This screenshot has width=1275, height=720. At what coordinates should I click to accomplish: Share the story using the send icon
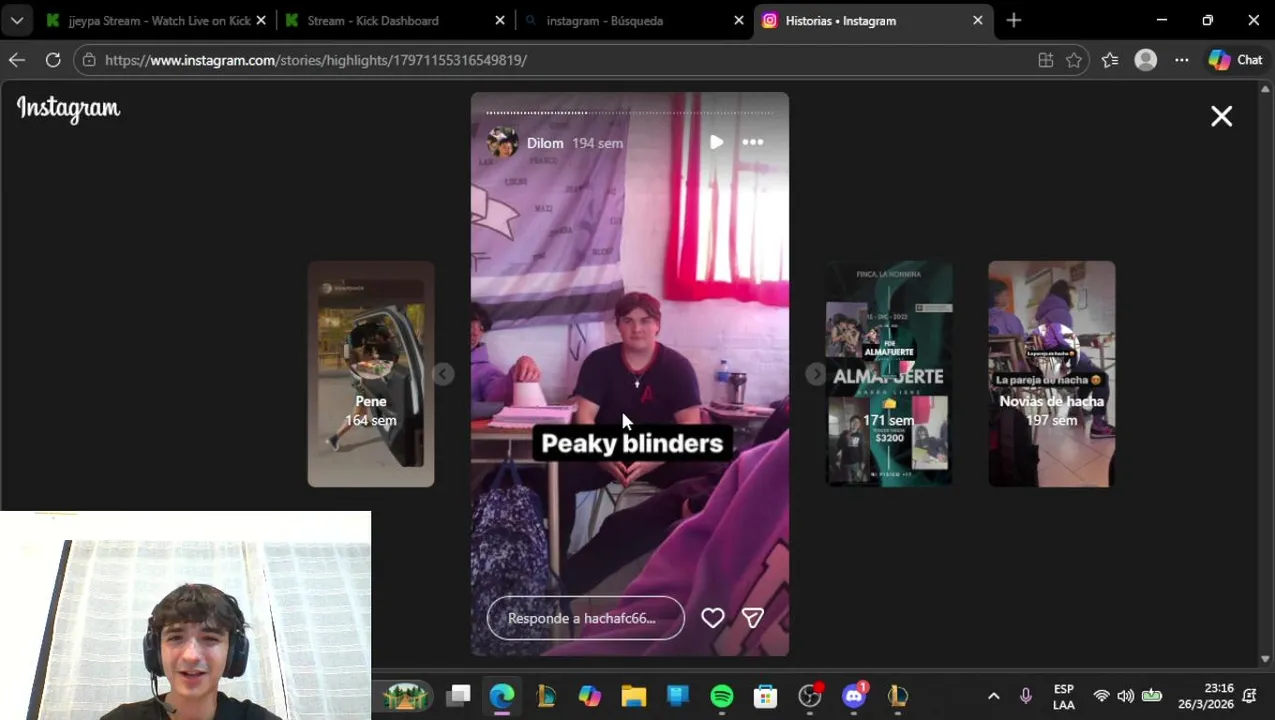click(753, 618)
